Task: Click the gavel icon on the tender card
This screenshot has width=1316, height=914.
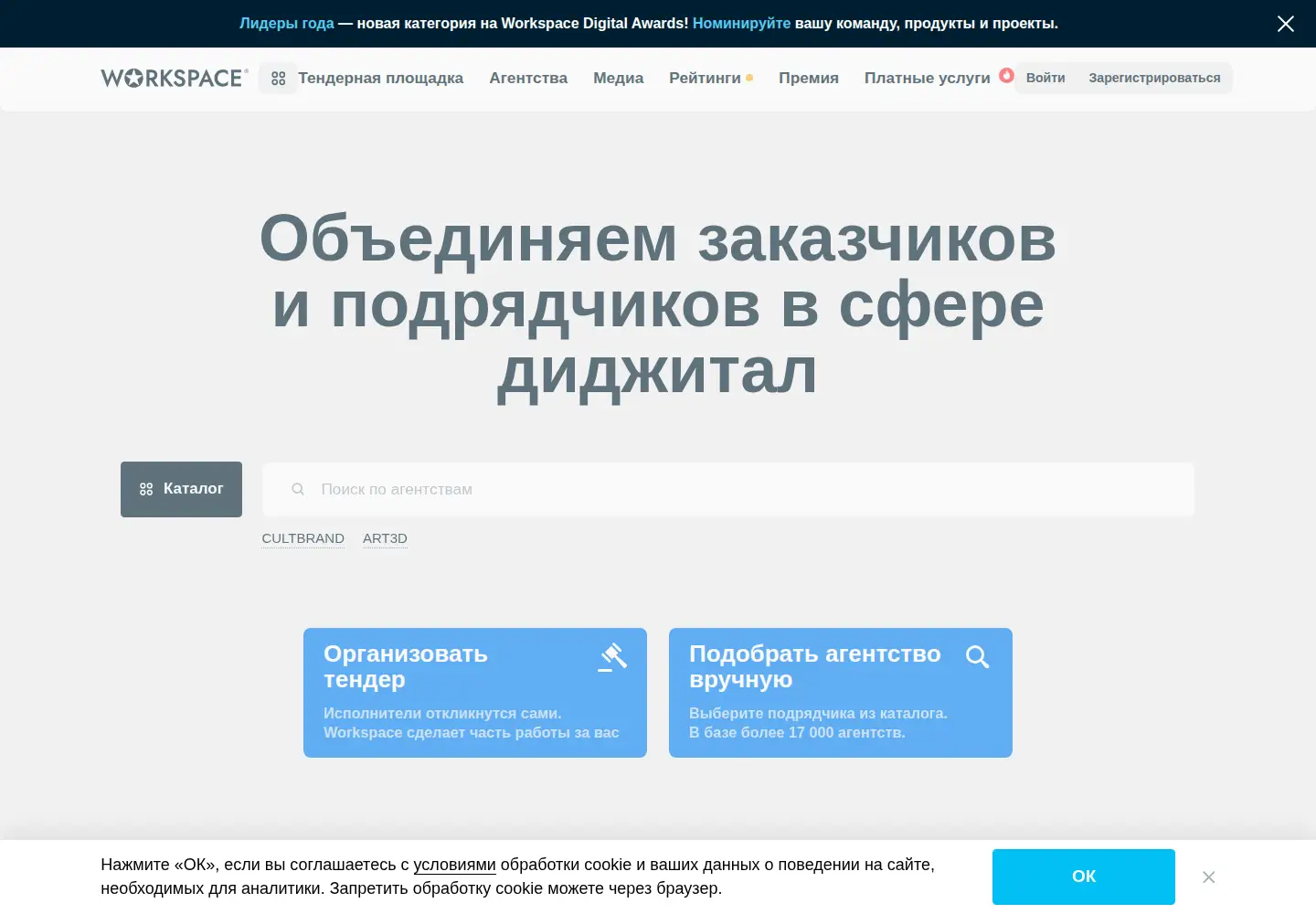Action: [x=612, y=657]
